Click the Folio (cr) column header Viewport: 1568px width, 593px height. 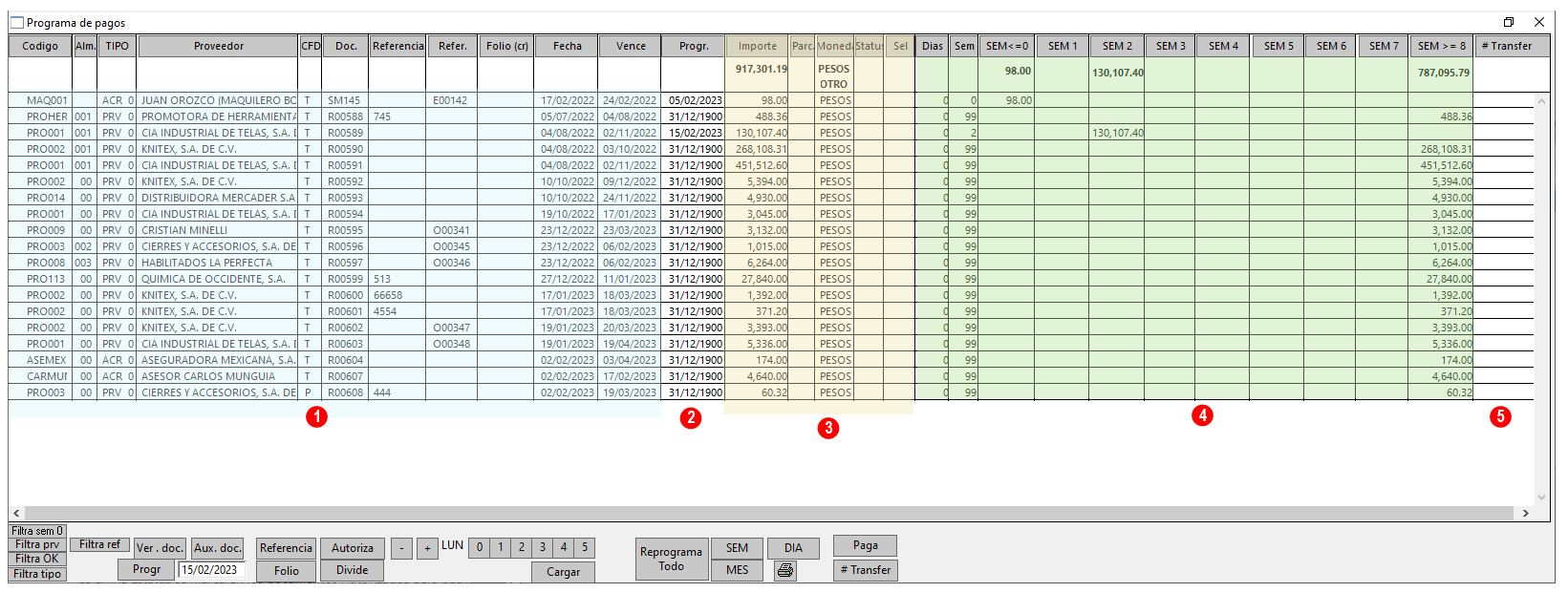(506, 46)
